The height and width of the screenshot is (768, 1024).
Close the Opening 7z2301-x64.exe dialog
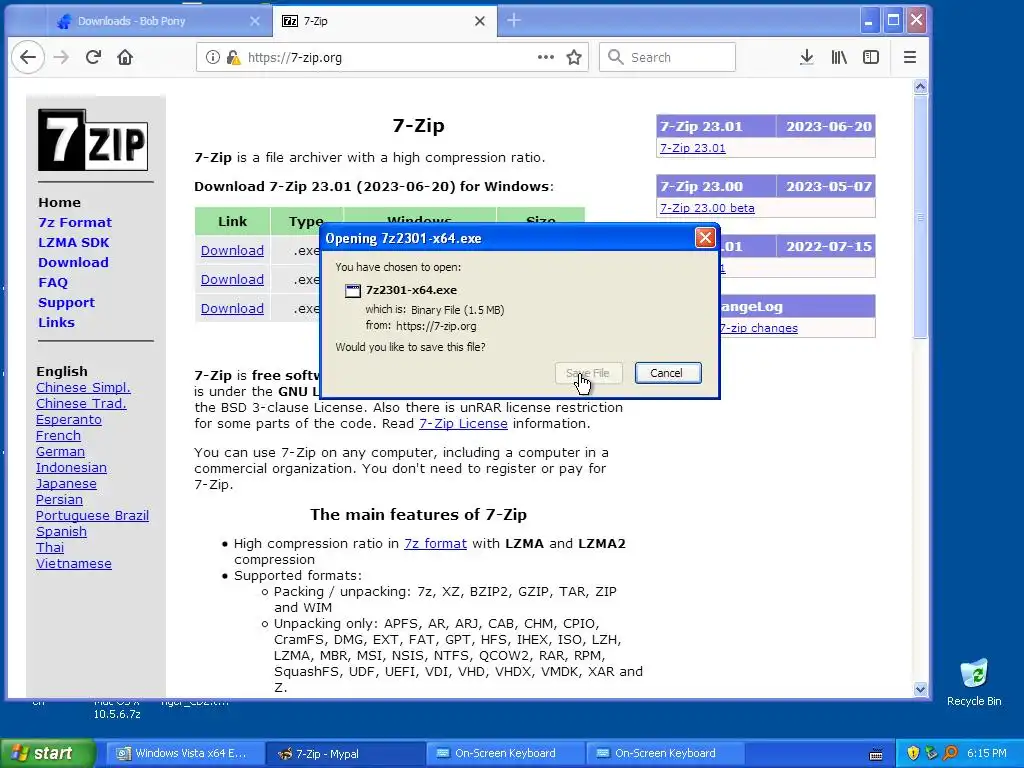(705, 238)
